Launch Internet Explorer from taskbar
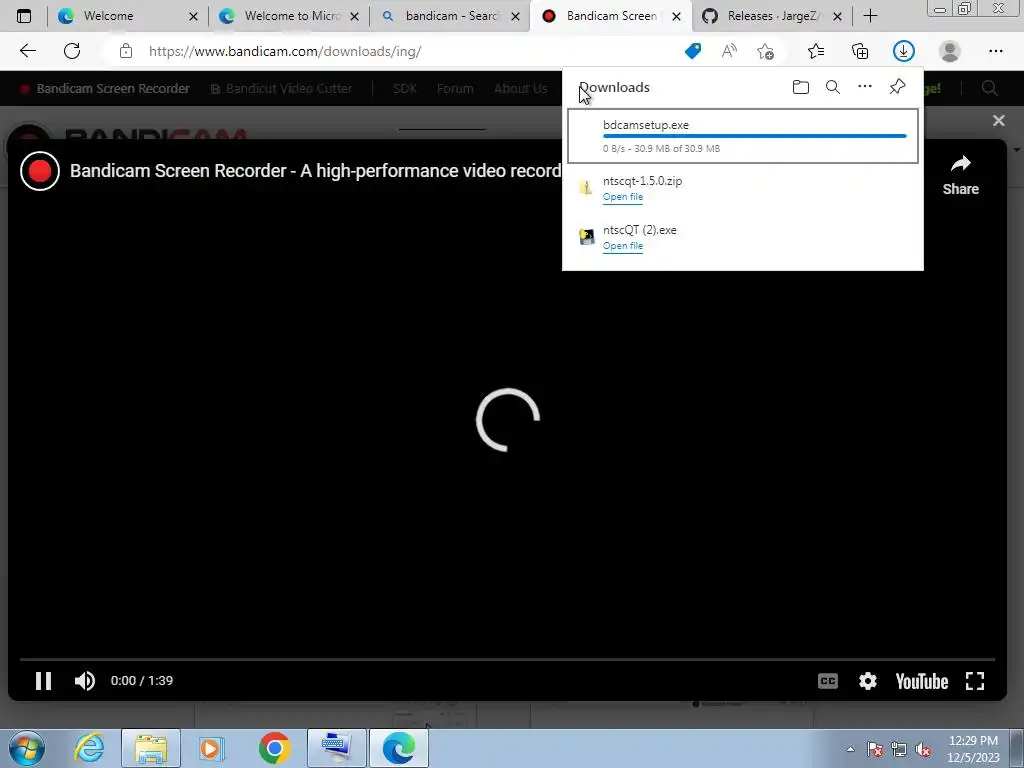This screenshot has height=768, width=1024. [89, 748]
